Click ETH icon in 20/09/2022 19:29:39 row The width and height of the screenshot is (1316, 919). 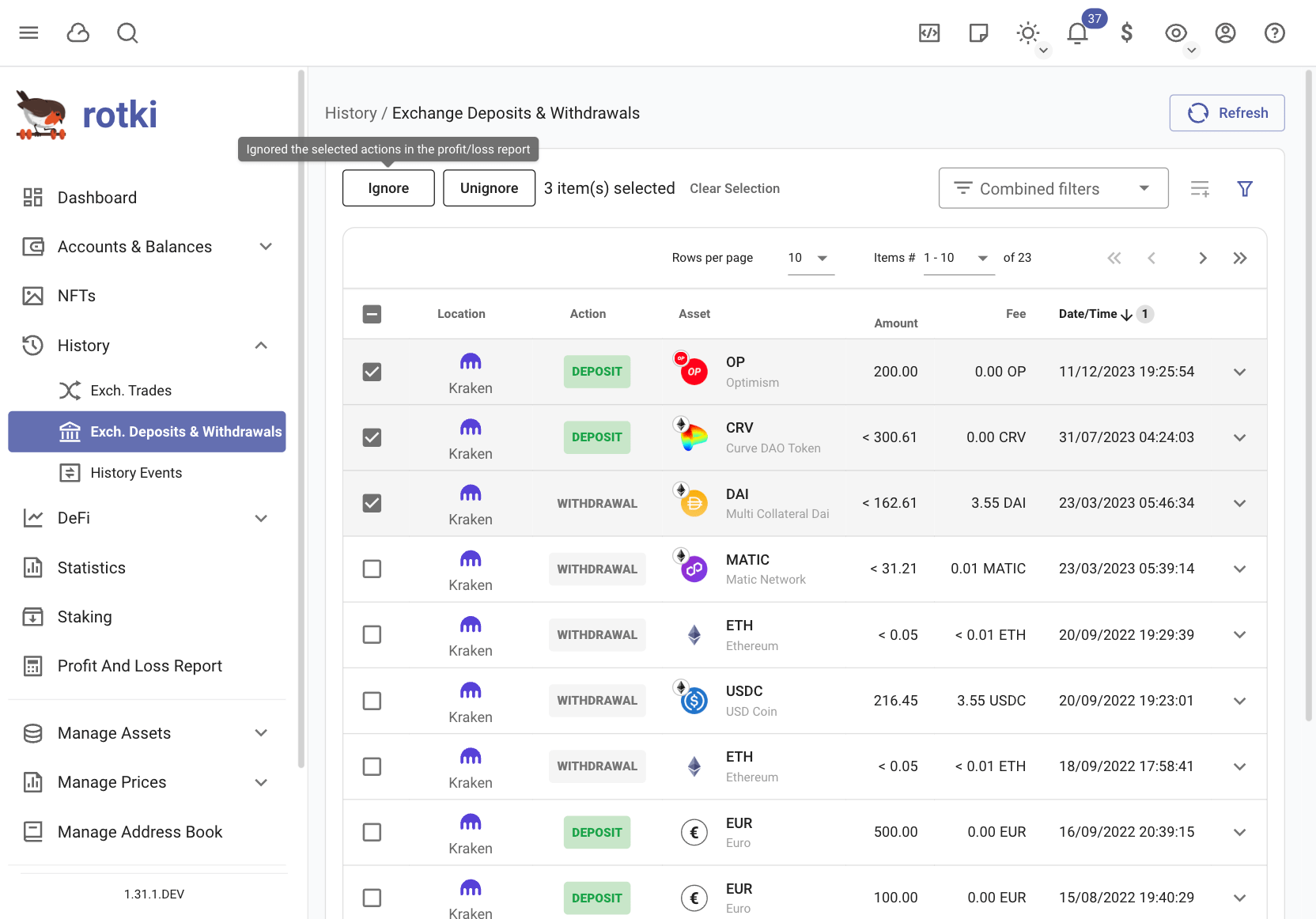[694, 634]
